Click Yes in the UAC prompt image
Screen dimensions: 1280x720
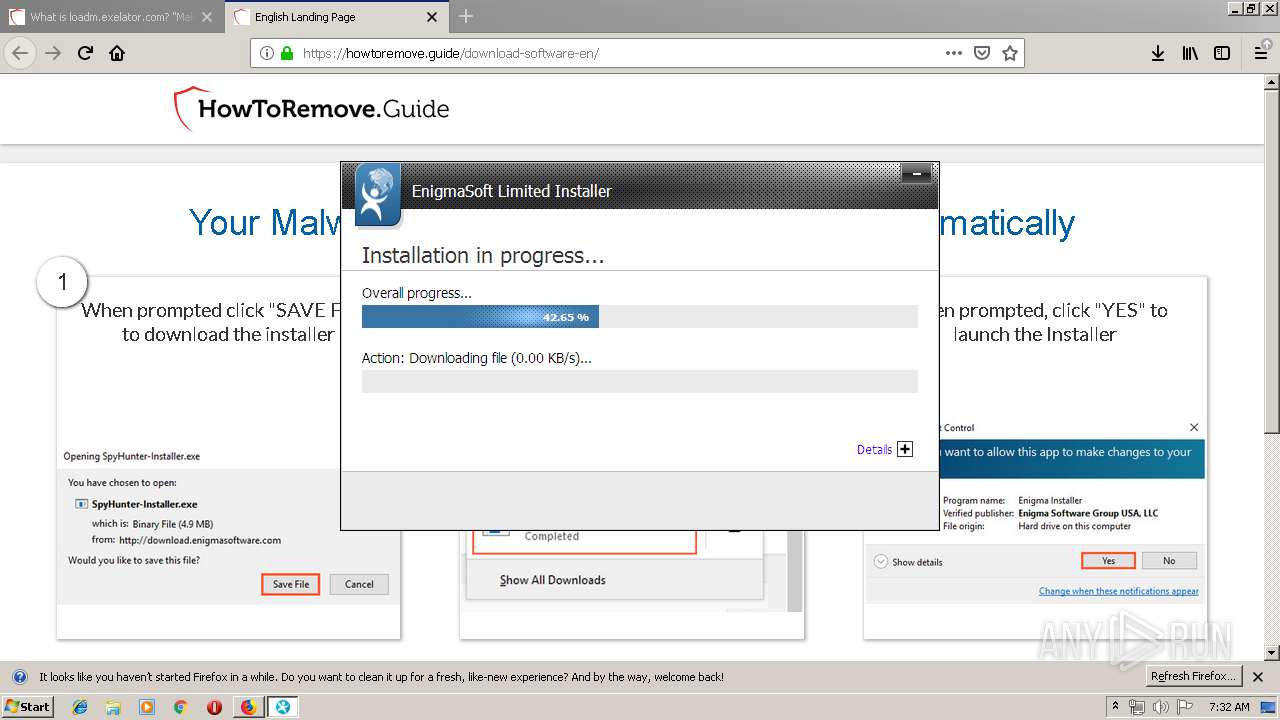tap(1108, 561)
